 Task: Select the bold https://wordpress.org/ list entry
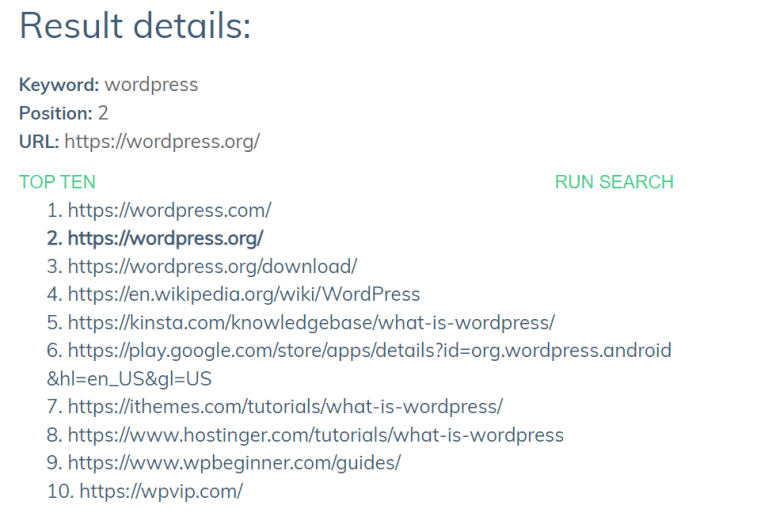(x=165, y=238)
